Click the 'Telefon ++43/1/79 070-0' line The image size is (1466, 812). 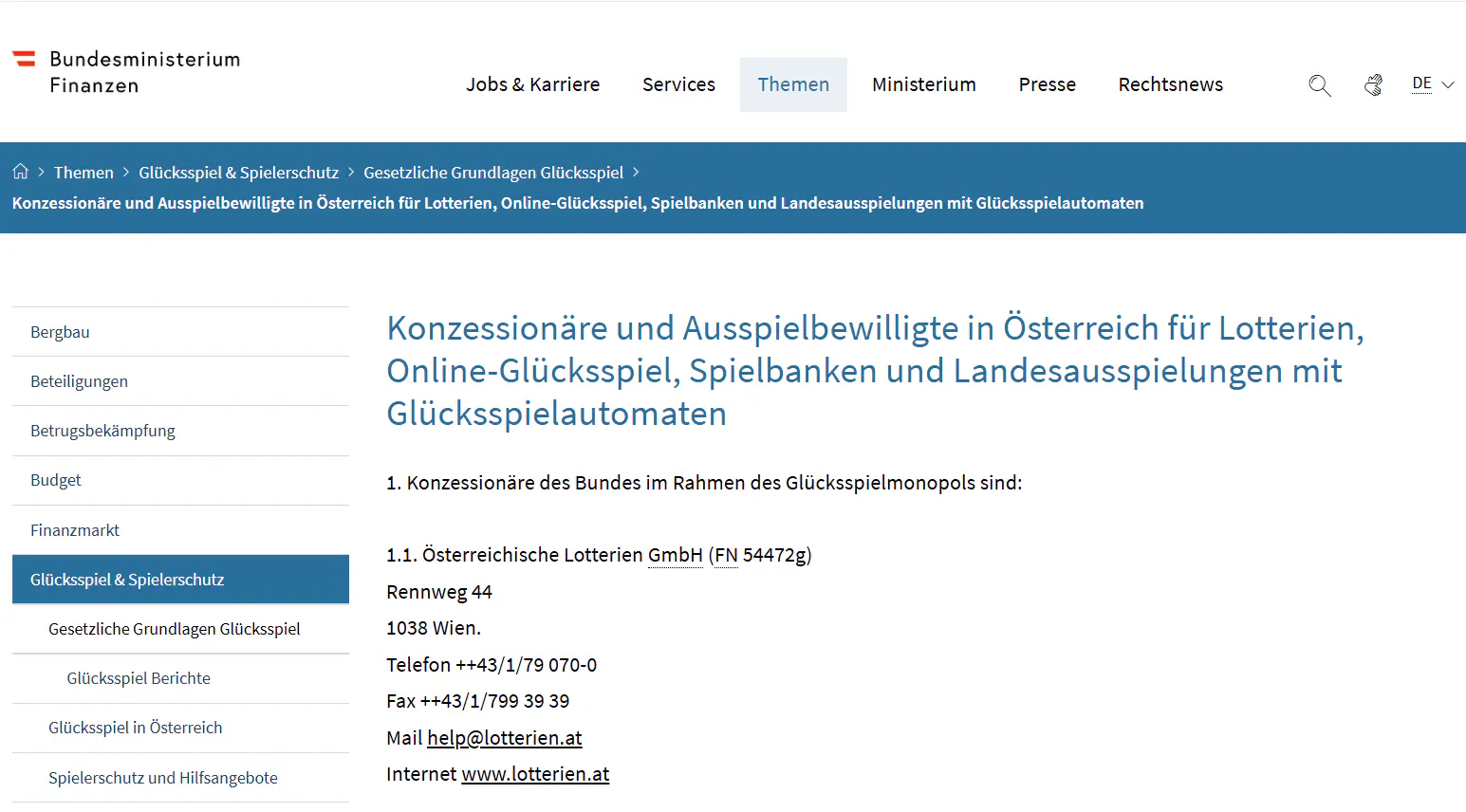click(x=492, y=665)
